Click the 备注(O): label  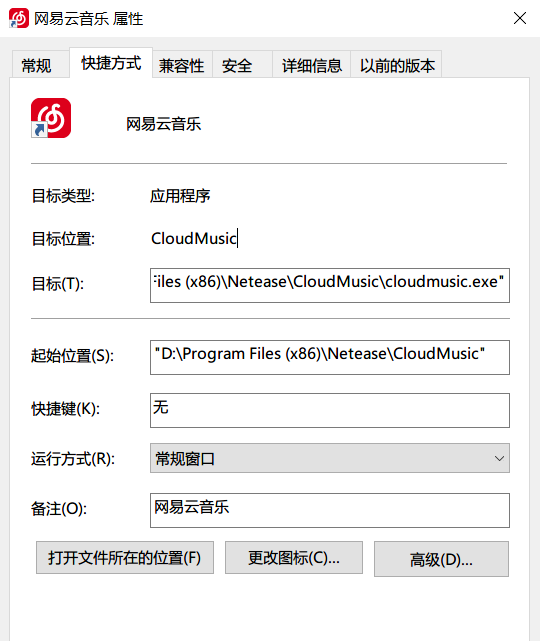click(x=59, y=509)
